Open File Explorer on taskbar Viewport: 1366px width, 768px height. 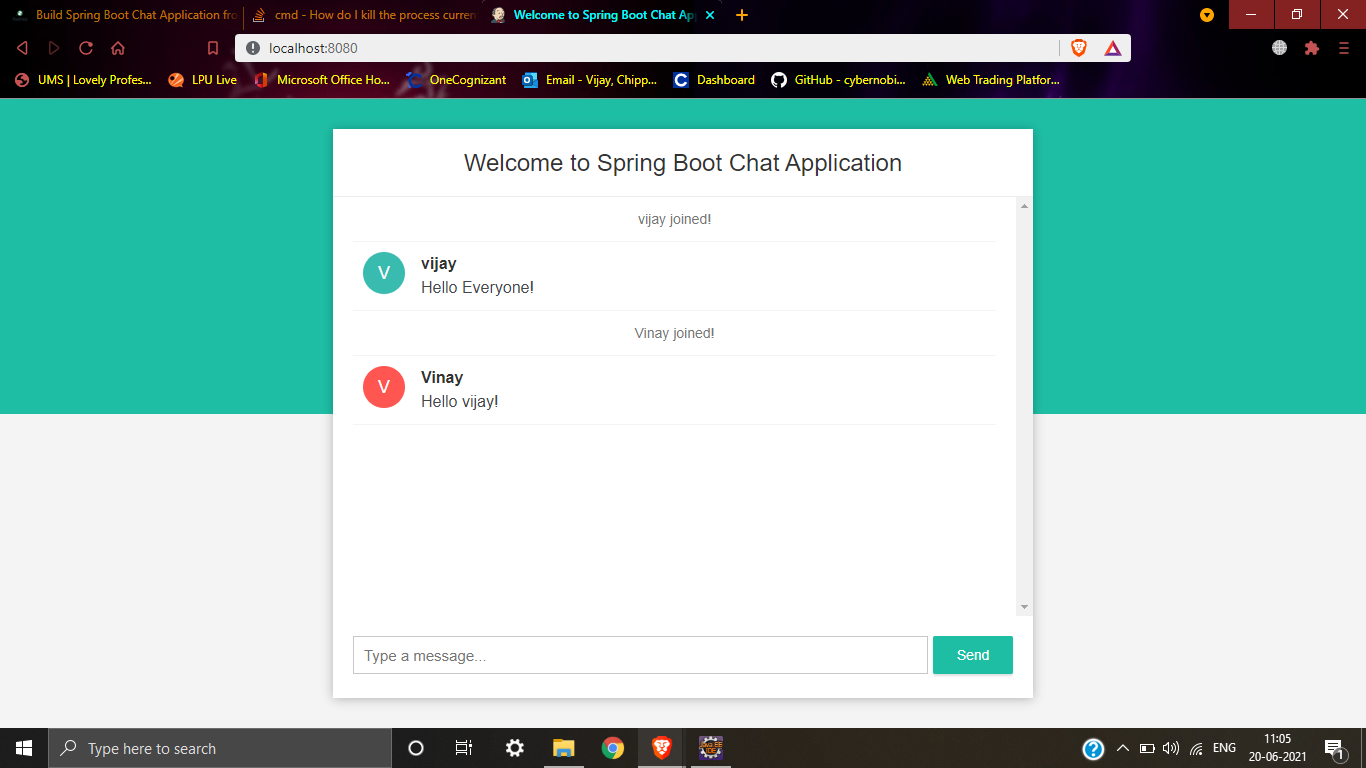564,748
